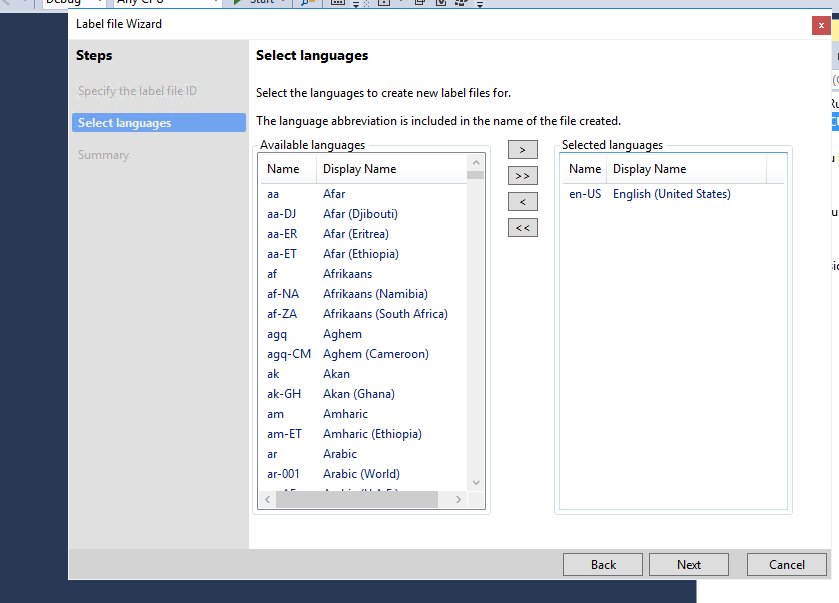Select the Afar (Djibouti) row
839x603 pixels.
(x=364, y=214)
